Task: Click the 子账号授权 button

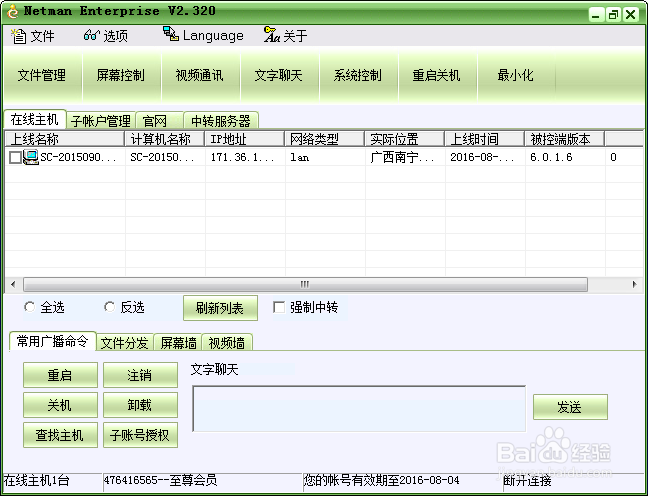Action: 141,435
